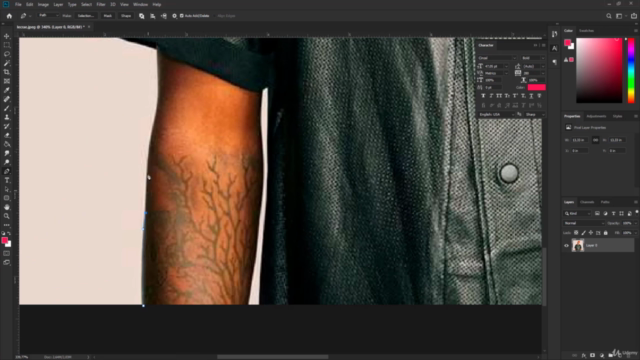Select the Rectangular Marquee tool
Viewport: 640px width, 360px height.
[x=7, y=45]
